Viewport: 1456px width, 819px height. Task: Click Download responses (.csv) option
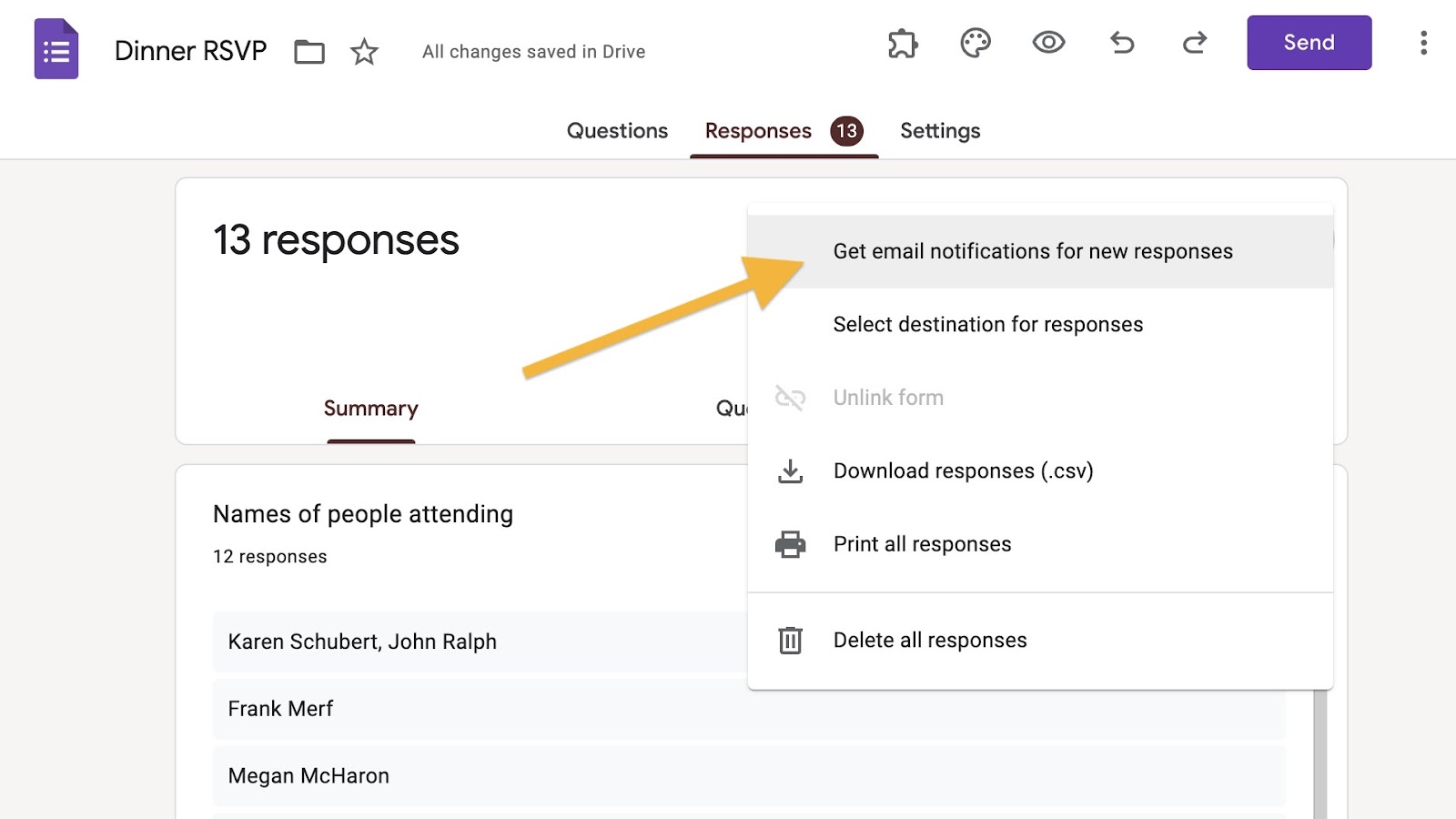(x=963, y=471)
